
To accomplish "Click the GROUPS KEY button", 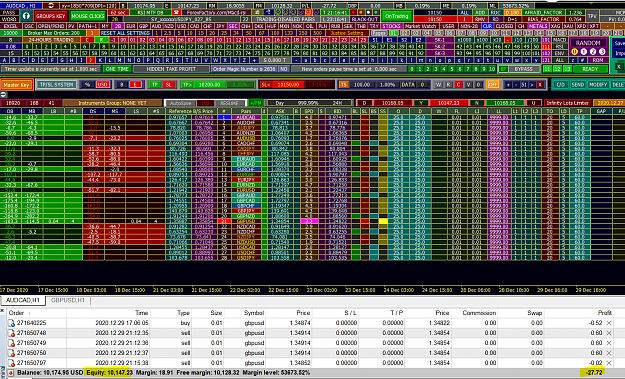I will tap(51, 16).
